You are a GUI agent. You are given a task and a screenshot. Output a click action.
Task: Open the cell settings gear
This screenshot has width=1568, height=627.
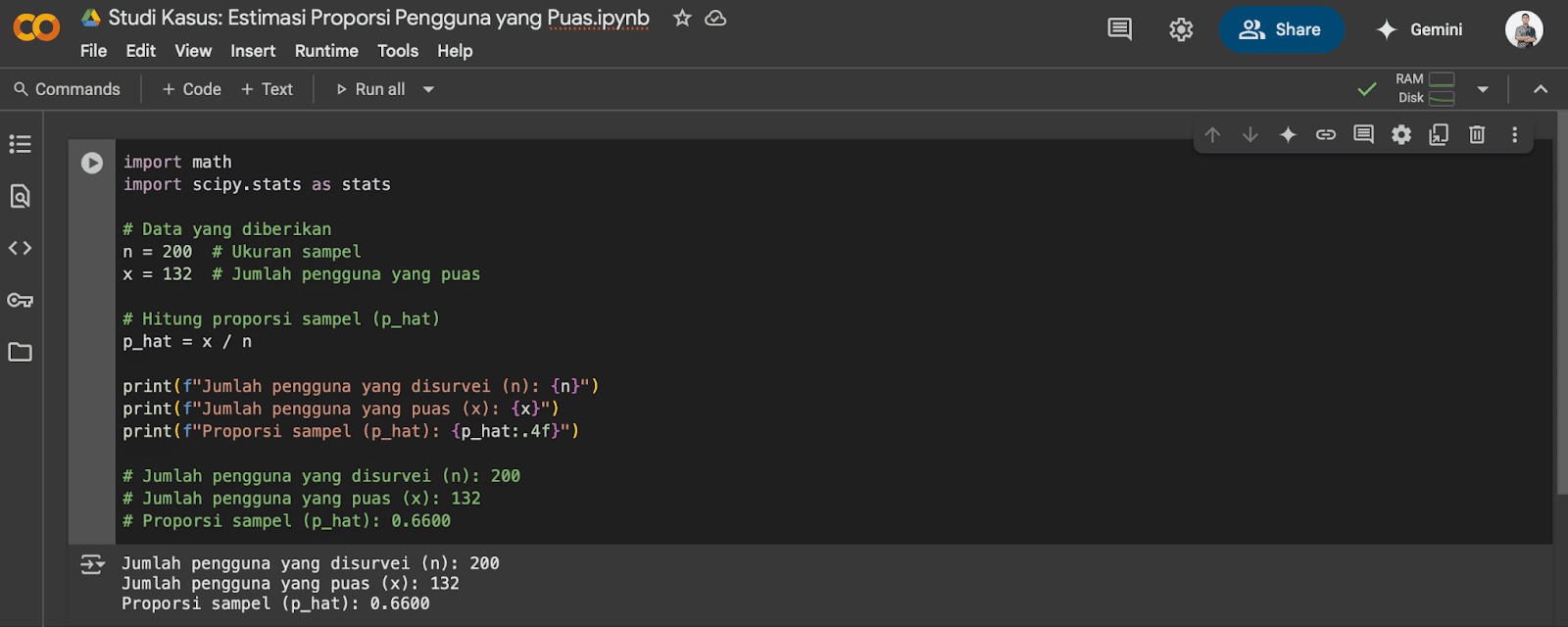[x=1401, y=135]
